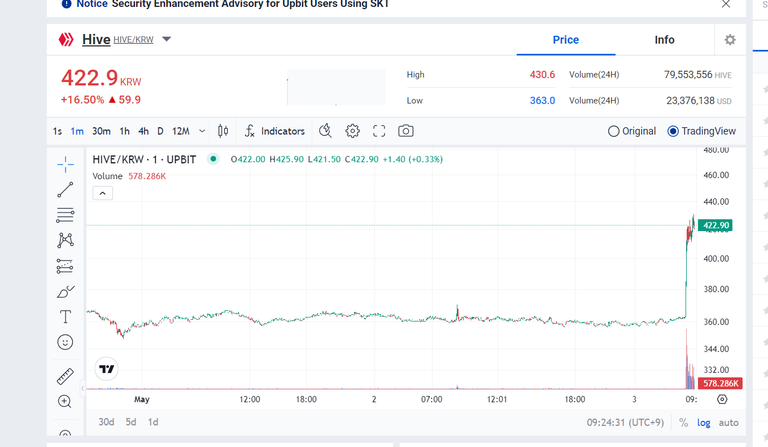Screen dimensions: 768x447
Task: Select the Text annotation tool
Action: 65,317
